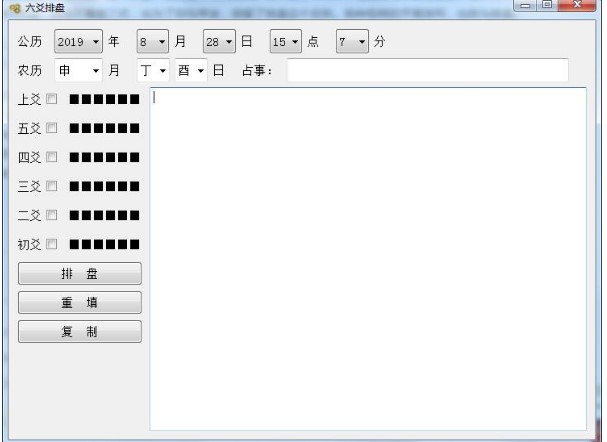Click the 四爻 solid line graphic
The height and width of the screenshot is (442, 607).
click(x=105, y=158)
